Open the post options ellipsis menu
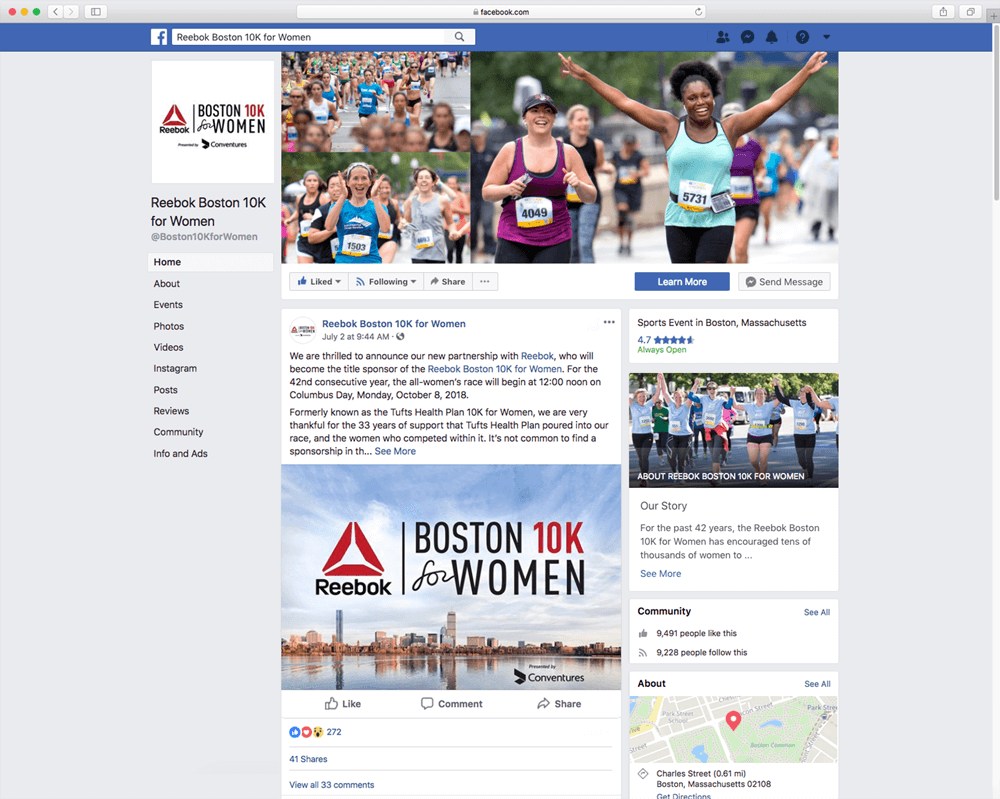The height and width of the screenshot is (799, 1000). point(609,322)
